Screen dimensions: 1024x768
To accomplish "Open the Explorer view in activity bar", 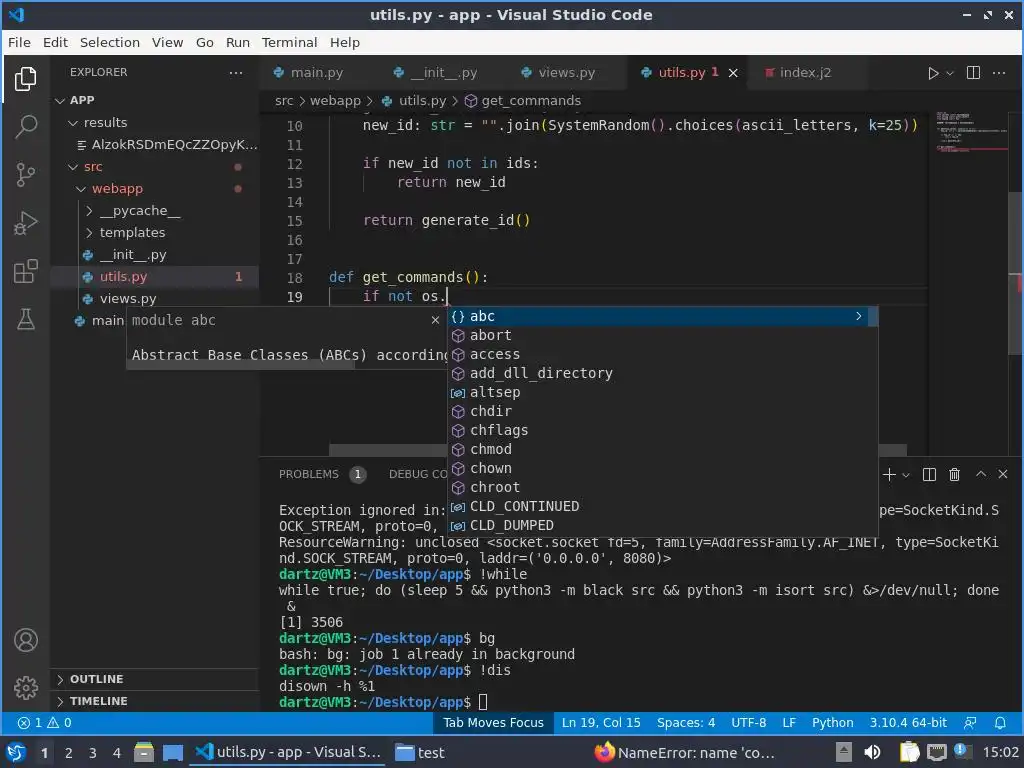I will pos(25,79).
